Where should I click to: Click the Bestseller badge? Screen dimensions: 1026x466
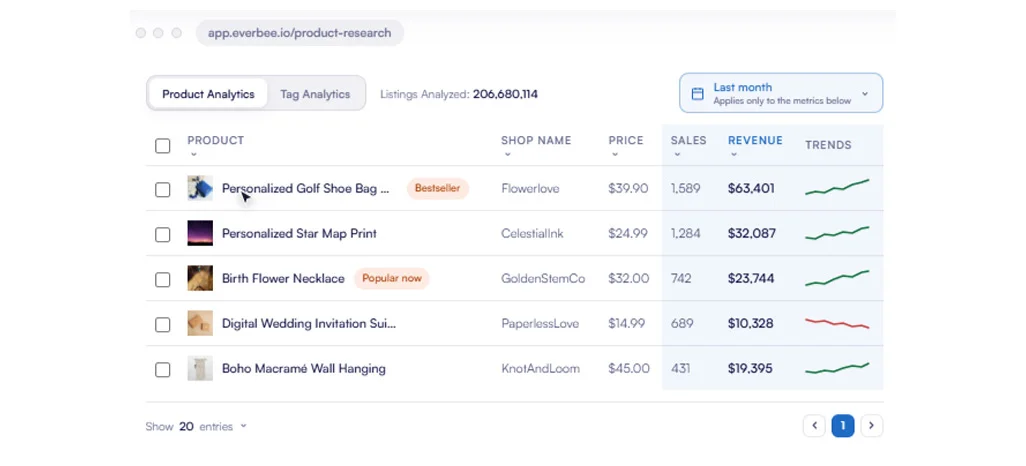[x=438, y=188]
